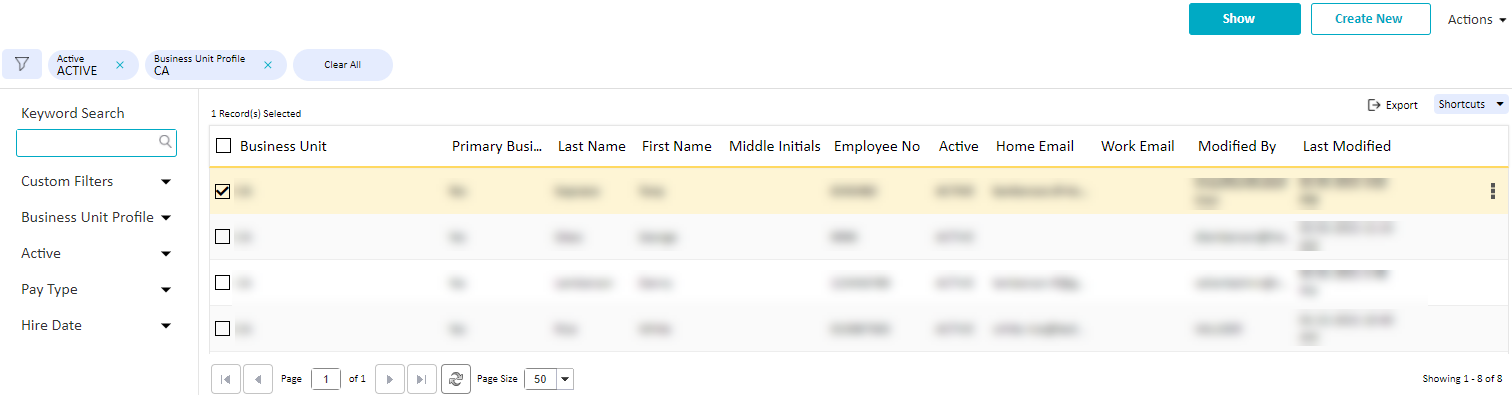Screen dimensions: 1512x395
Task: Click the page number input box
Action: click(x=325, y=379)
